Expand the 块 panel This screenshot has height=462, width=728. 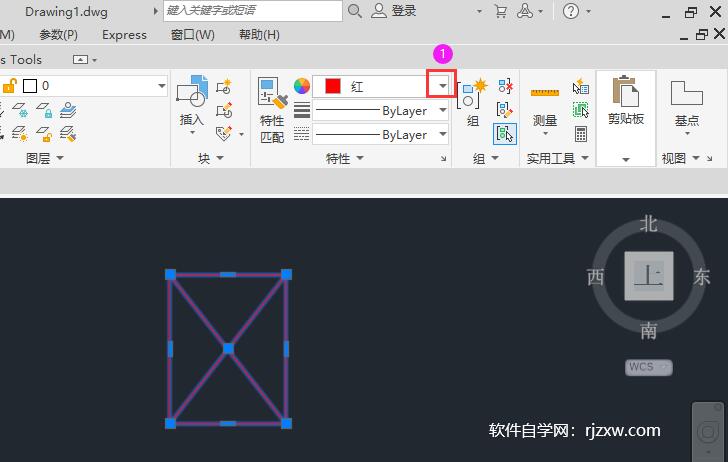tap(211, 158)
